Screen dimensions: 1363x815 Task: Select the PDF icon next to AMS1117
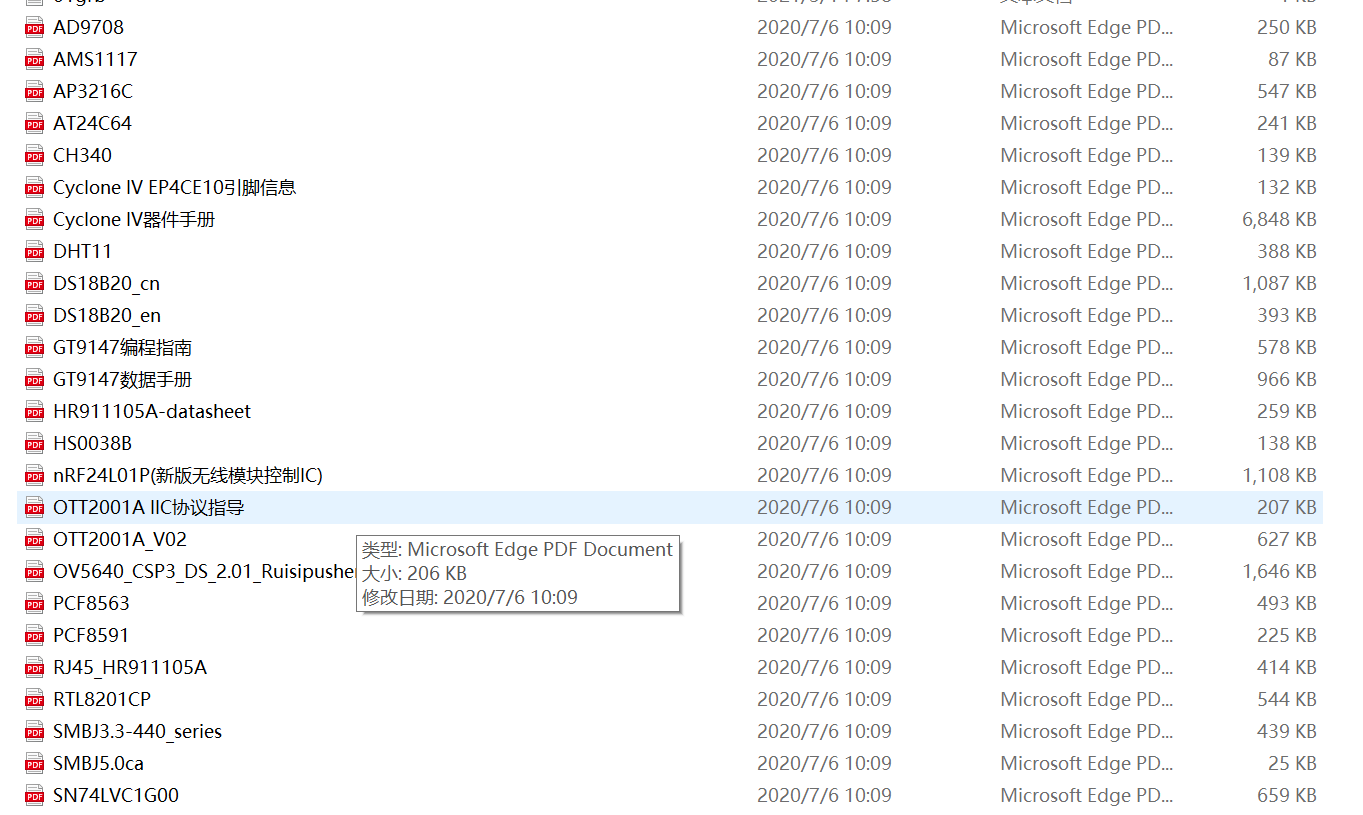35,60
